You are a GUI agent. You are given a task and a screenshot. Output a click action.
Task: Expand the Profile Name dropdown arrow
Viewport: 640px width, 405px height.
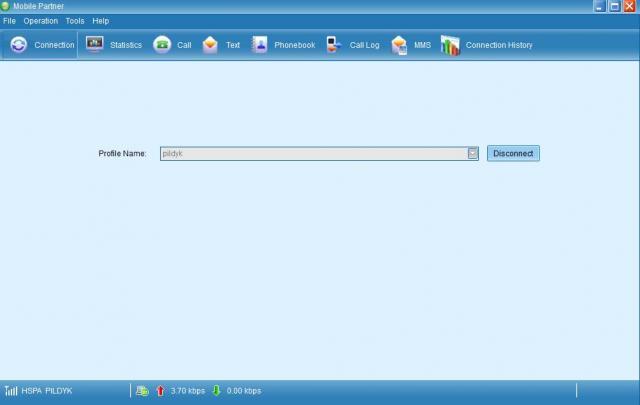coord(473,153)
